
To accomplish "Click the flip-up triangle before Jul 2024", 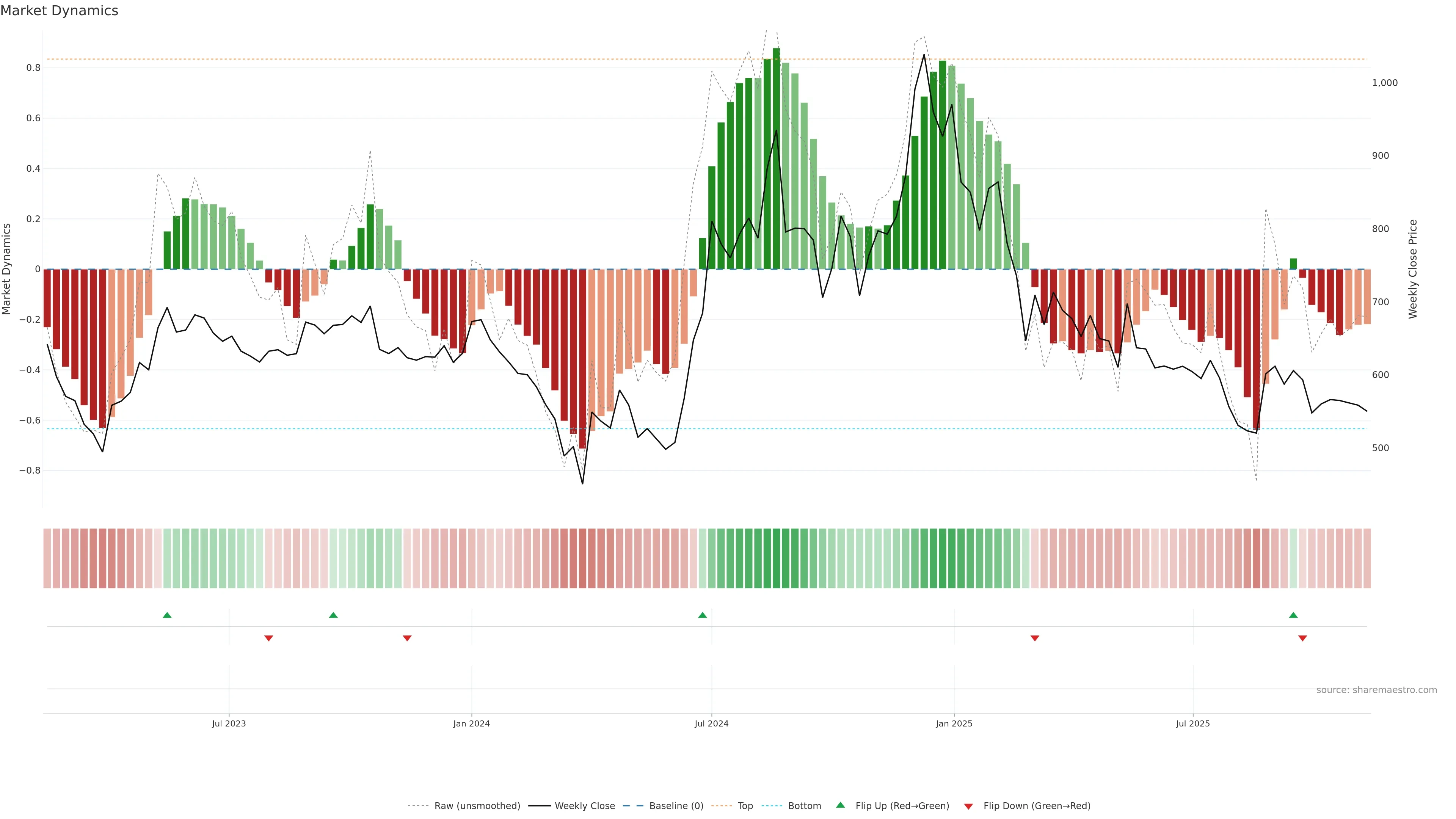I will tap(702, 615).
